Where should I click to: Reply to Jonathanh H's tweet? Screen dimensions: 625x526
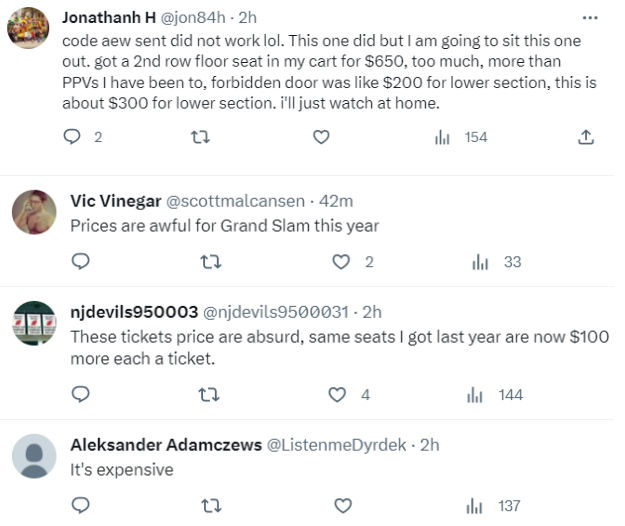72,137
